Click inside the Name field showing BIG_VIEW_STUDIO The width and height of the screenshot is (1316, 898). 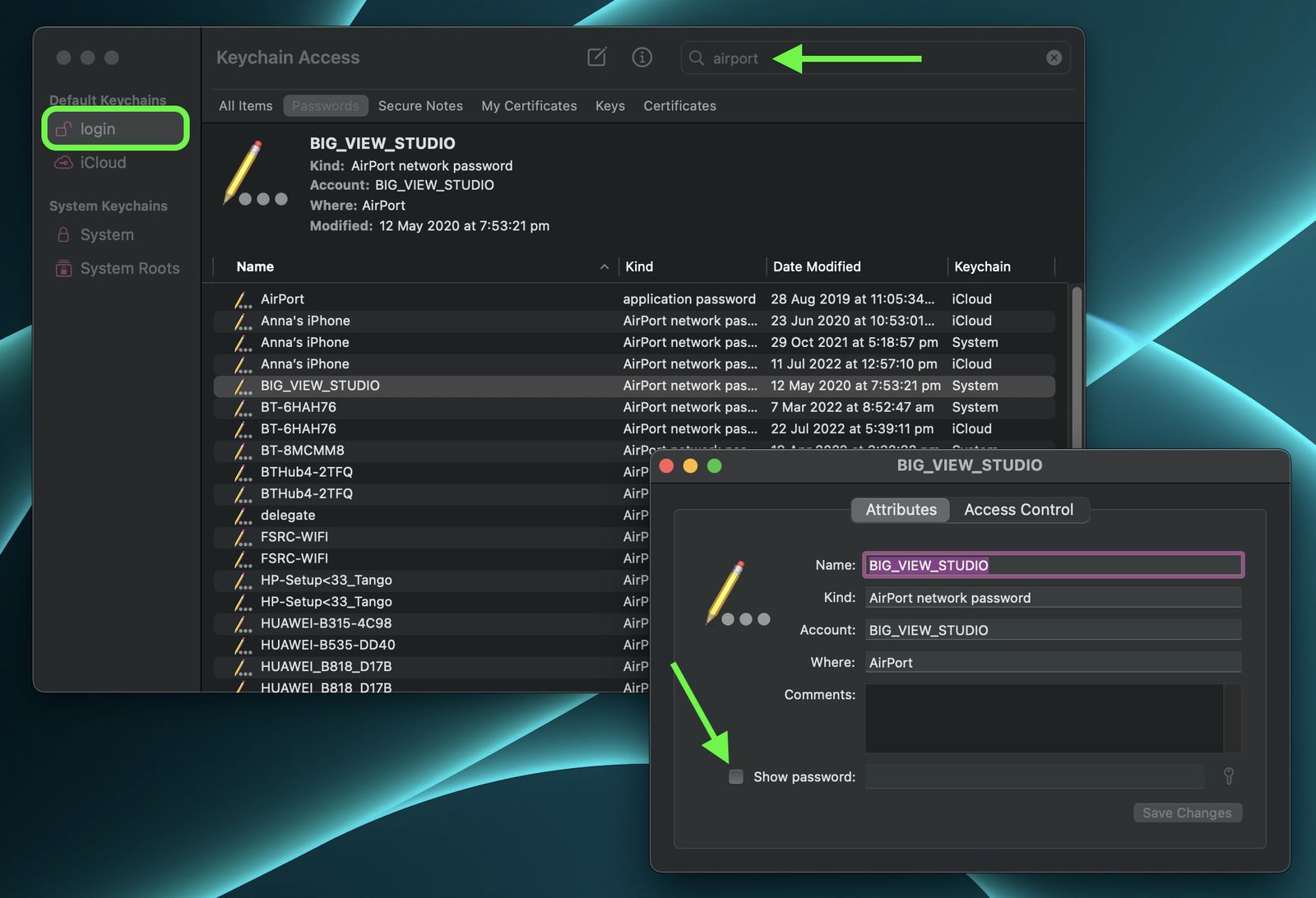point(1053,565)
